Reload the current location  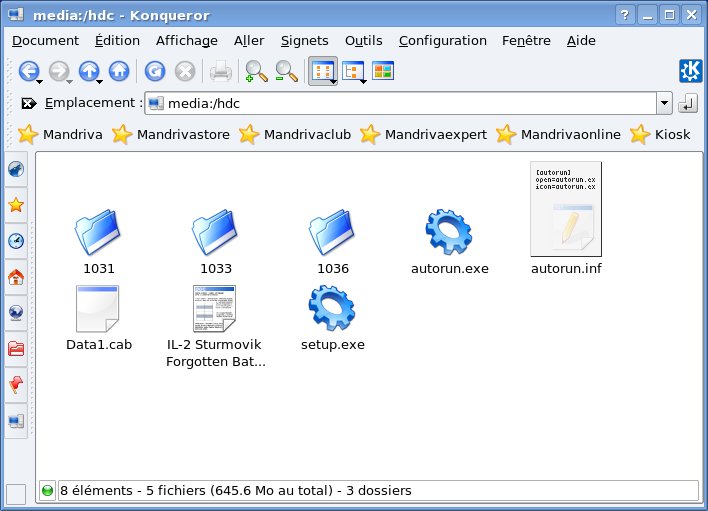coord(155,71)
